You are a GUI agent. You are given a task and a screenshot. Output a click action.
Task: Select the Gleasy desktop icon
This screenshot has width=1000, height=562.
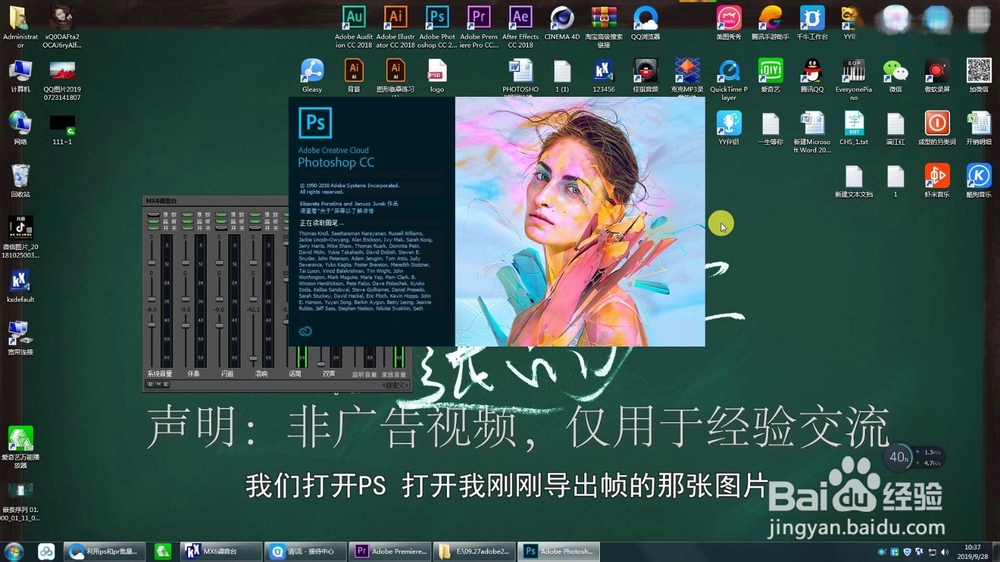[x=312, y=75]
